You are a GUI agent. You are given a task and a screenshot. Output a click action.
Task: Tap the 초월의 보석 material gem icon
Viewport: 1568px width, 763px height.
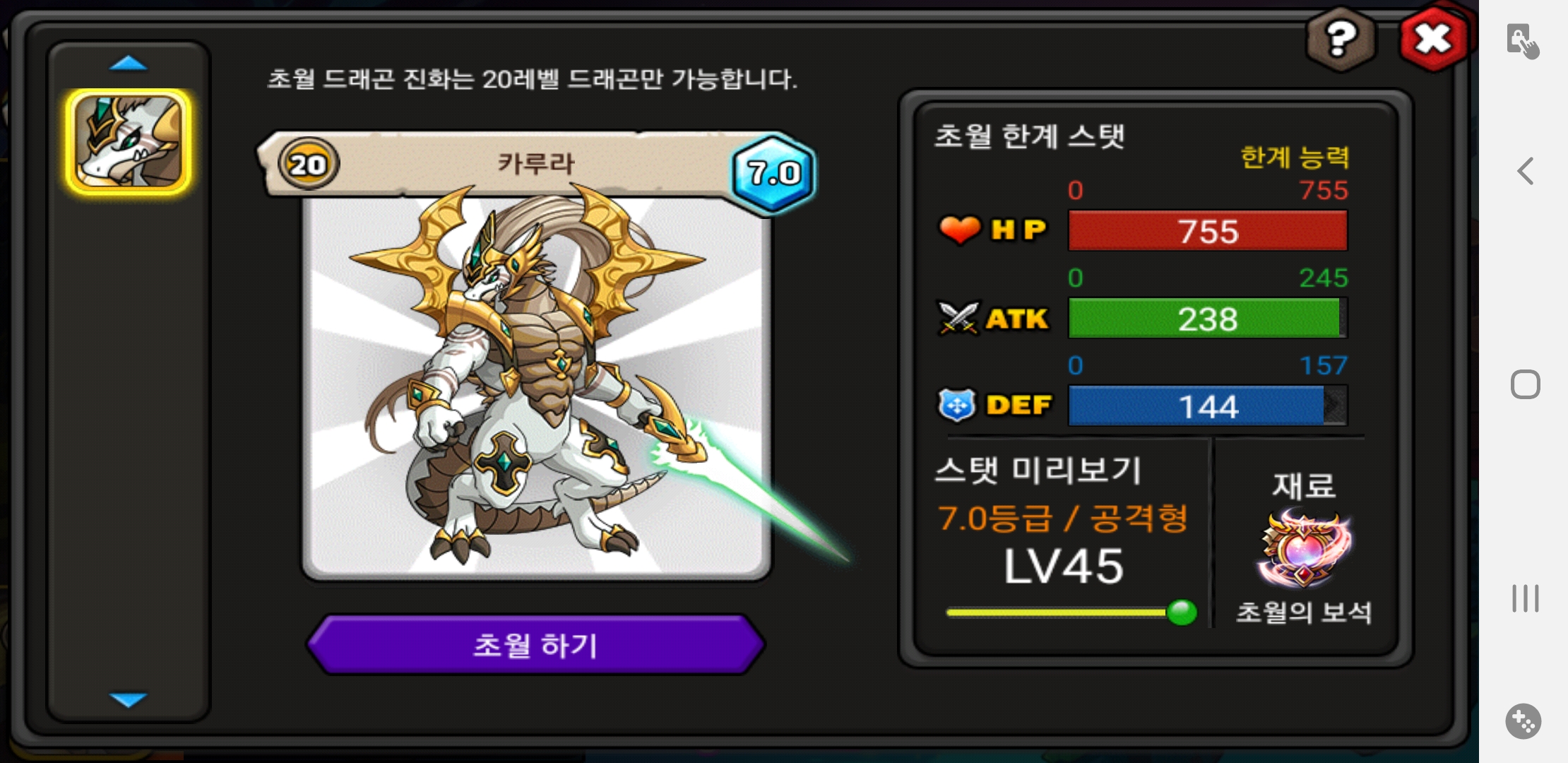pyautogui.click(x=1303, y=551)
